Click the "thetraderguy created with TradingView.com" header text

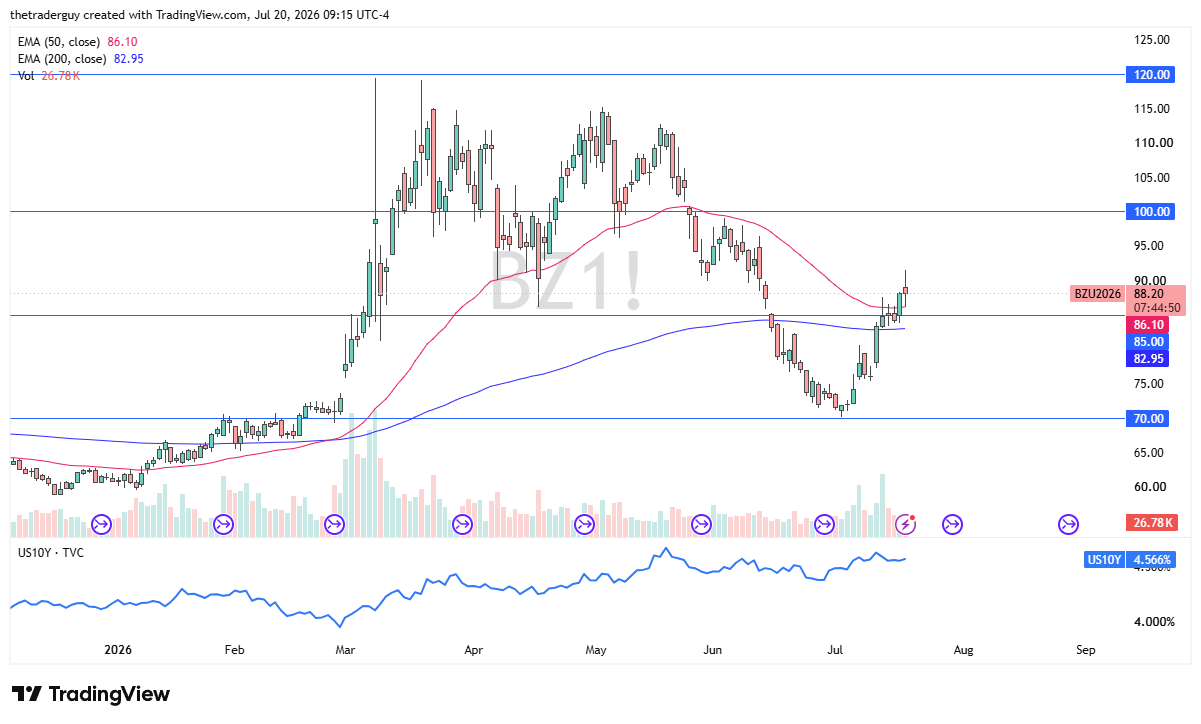click(x=127, y=15)
